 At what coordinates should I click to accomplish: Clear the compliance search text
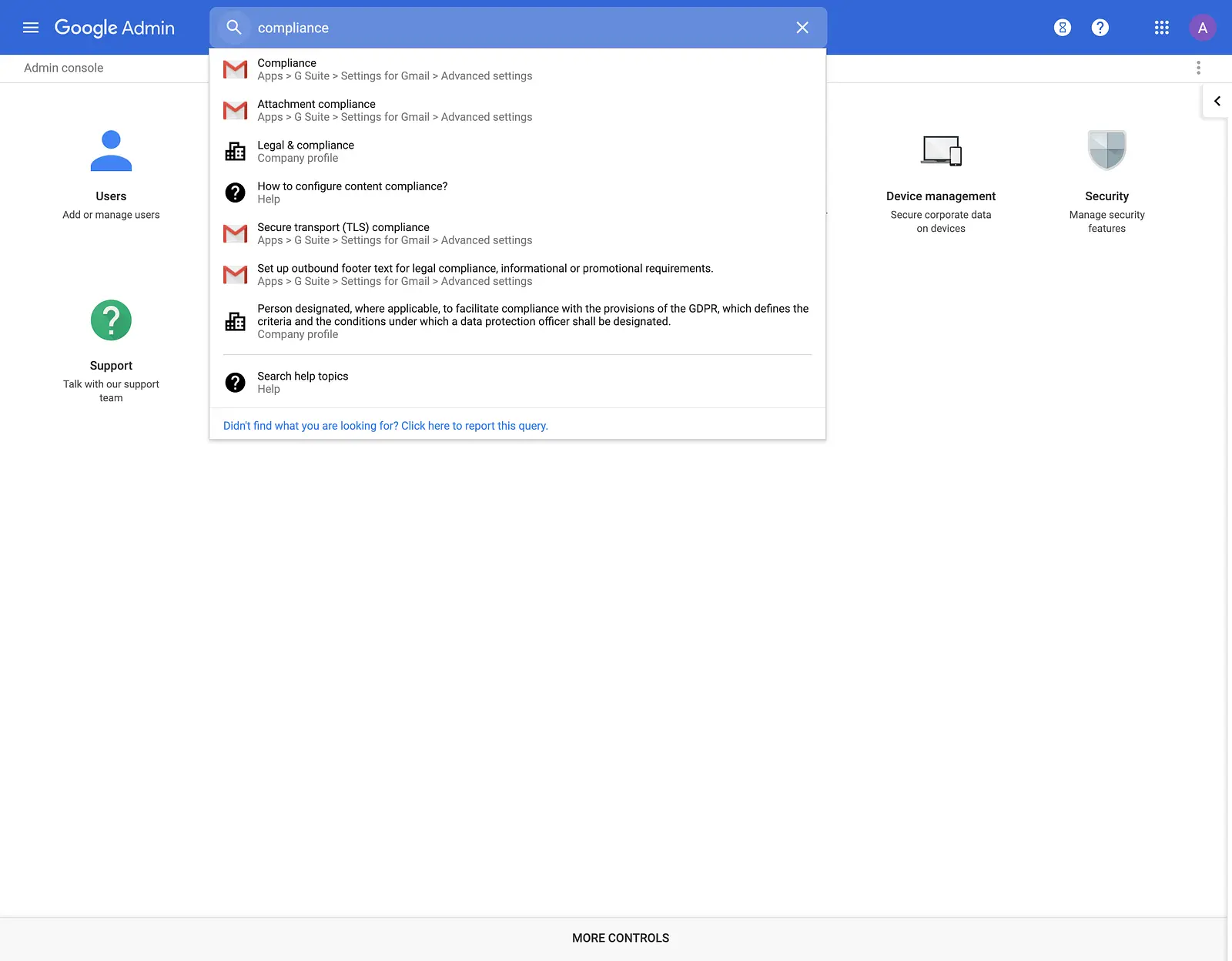[802, 28]
